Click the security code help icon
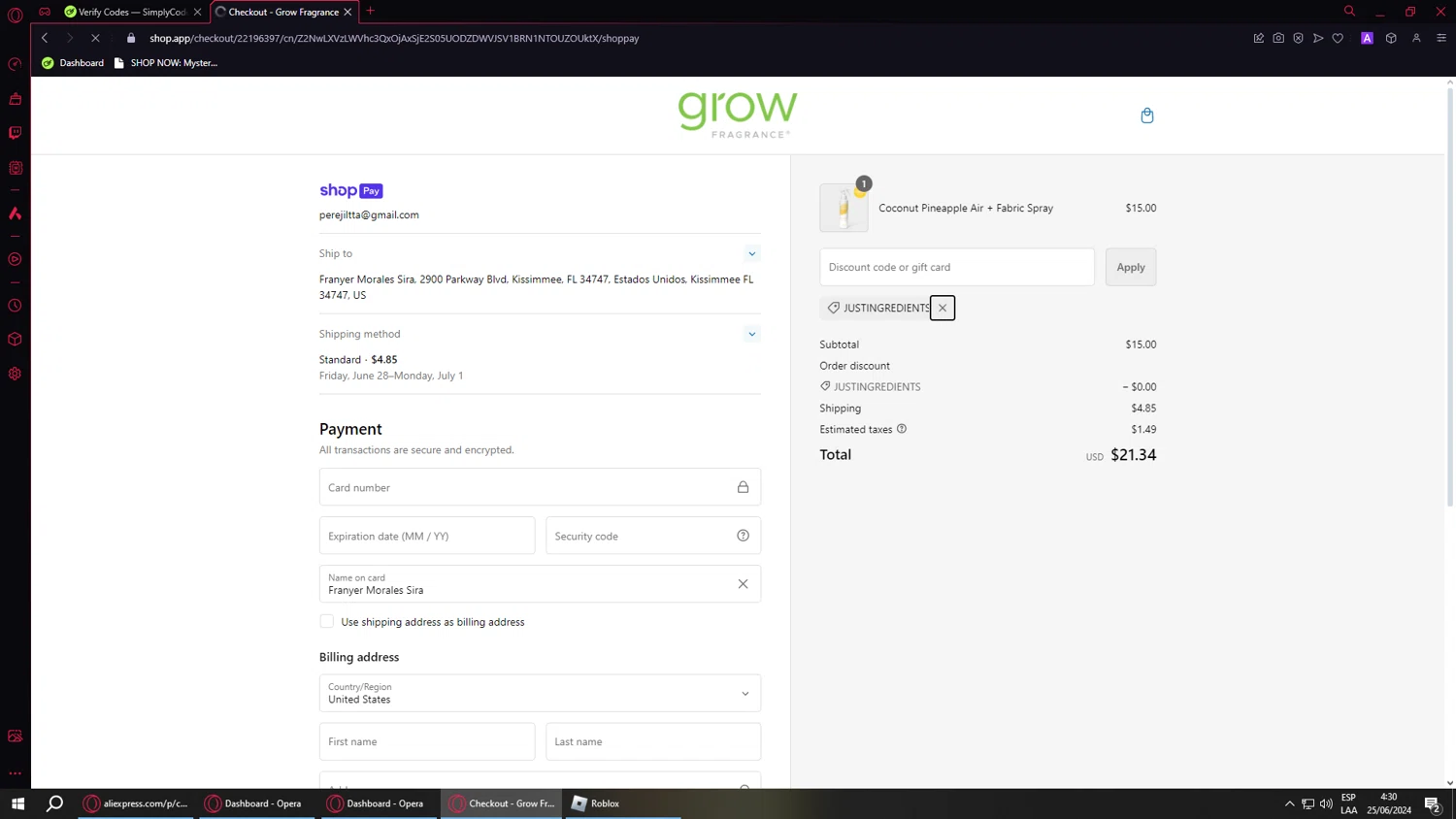Screen dimensions: 1456x819 (743, 536)
